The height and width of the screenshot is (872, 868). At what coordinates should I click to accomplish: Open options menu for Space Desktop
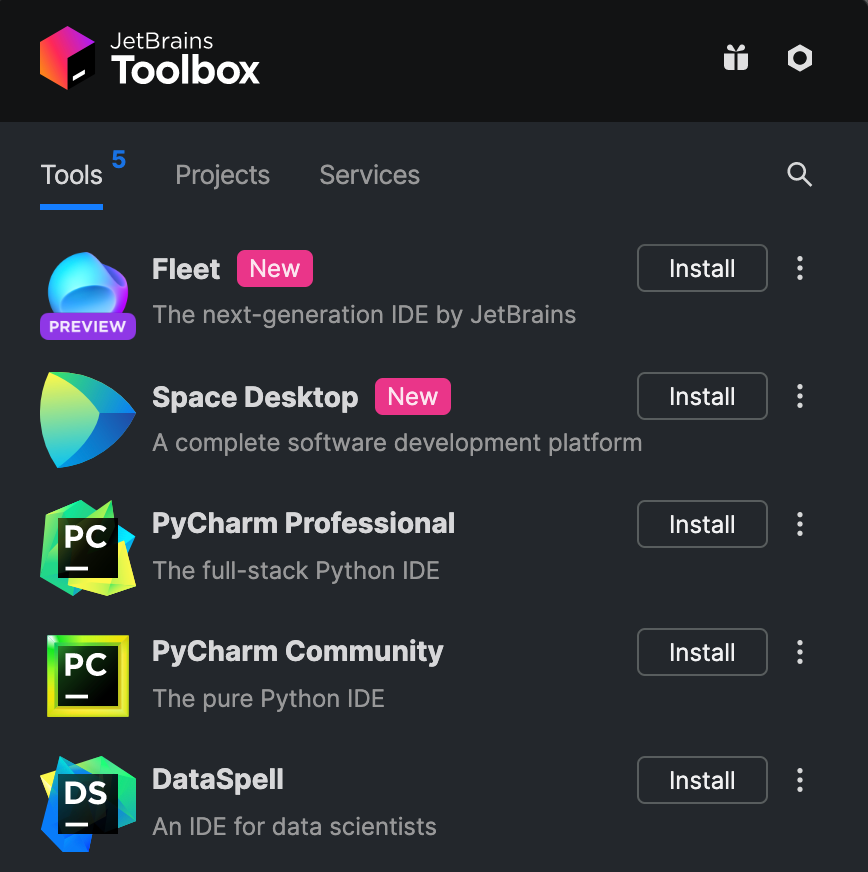click(x=800, y=396)
